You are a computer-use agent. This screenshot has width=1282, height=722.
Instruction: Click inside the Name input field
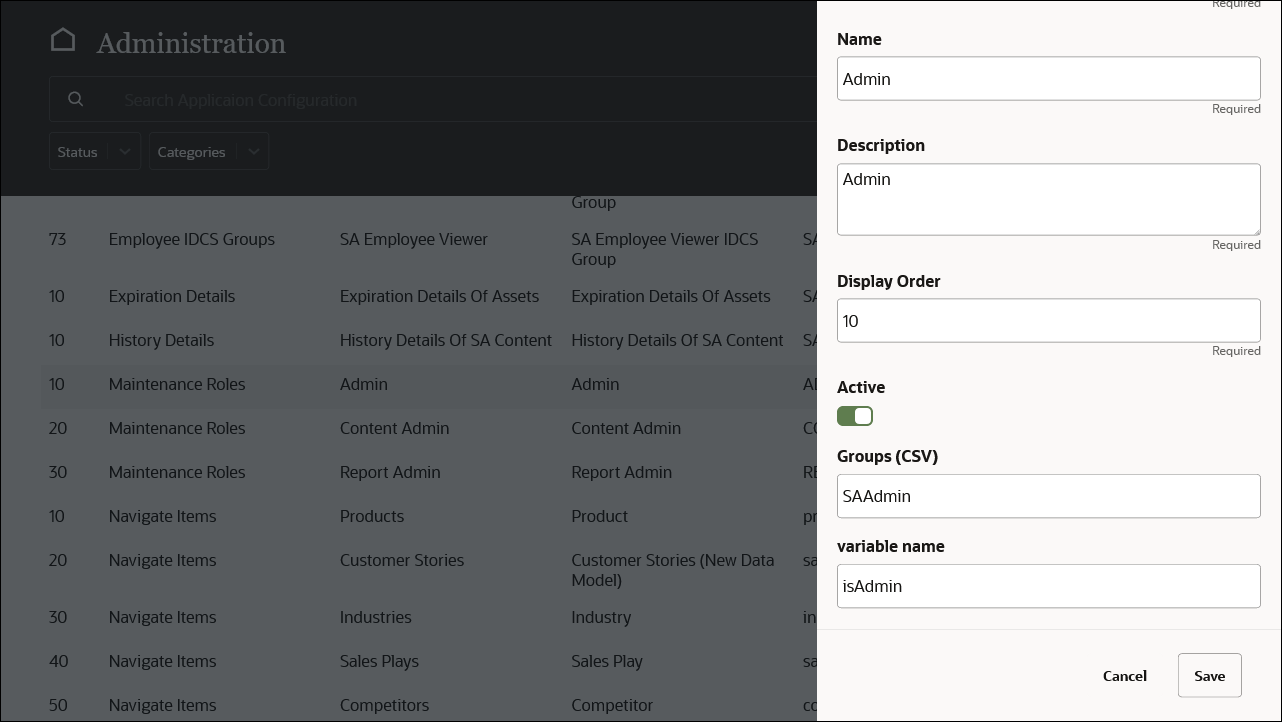click(x=1048, y=78)
